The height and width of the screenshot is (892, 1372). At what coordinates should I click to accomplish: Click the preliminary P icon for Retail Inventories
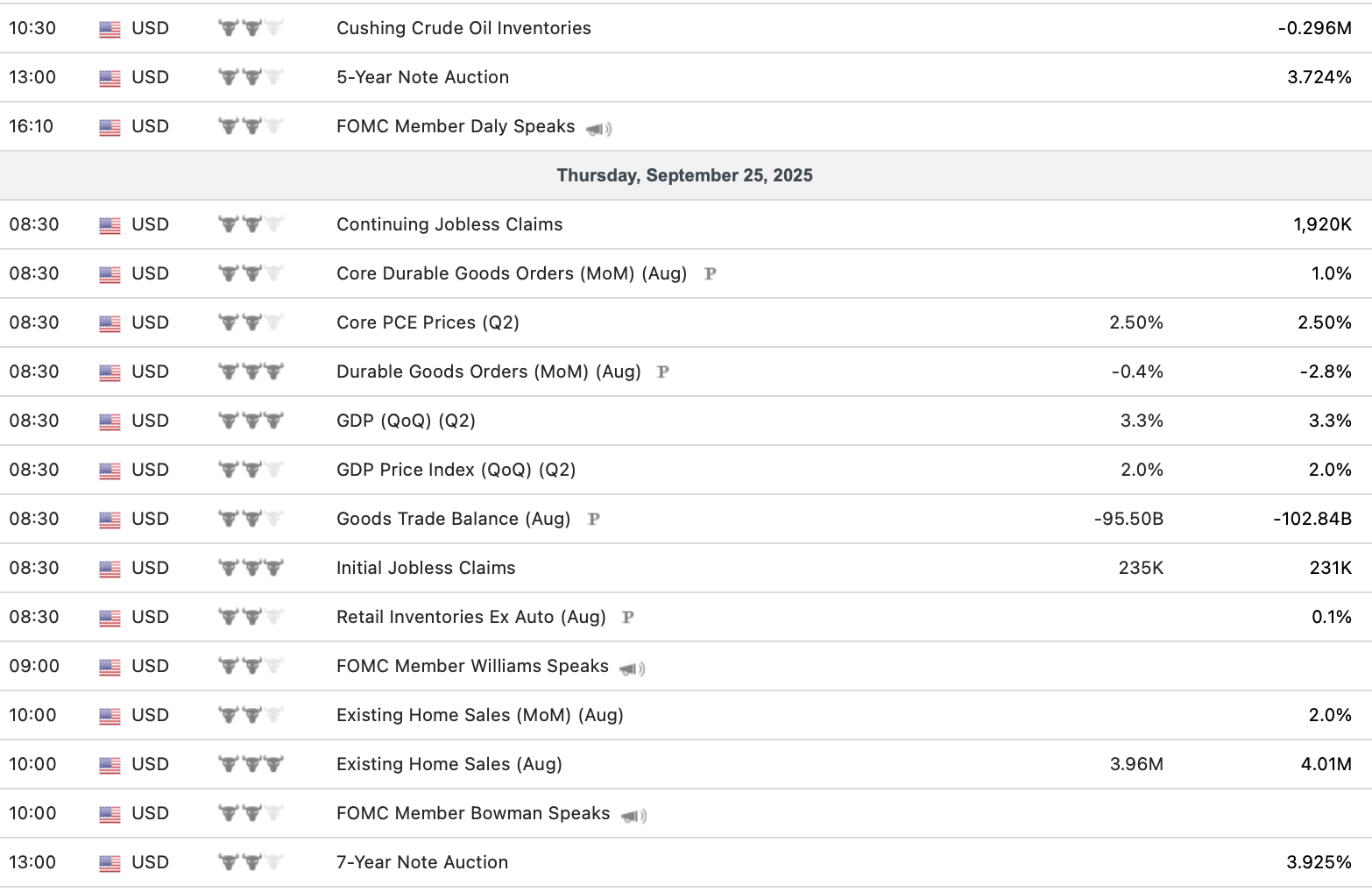pyautogui.click(x=627, y=617)
